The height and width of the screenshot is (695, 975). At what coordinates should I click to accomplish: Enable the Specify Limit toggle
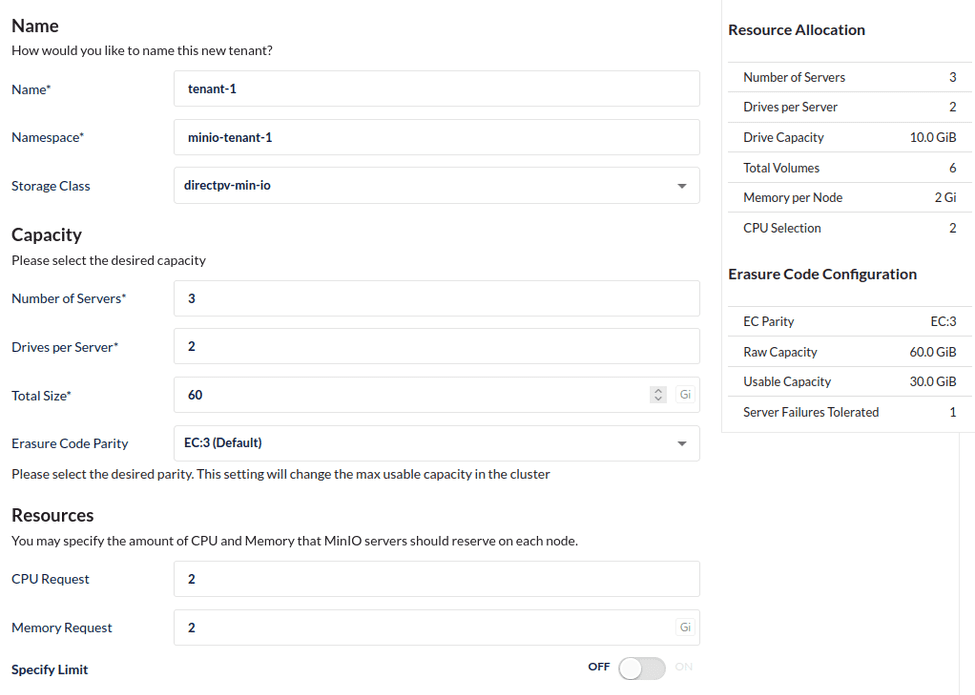641,668
